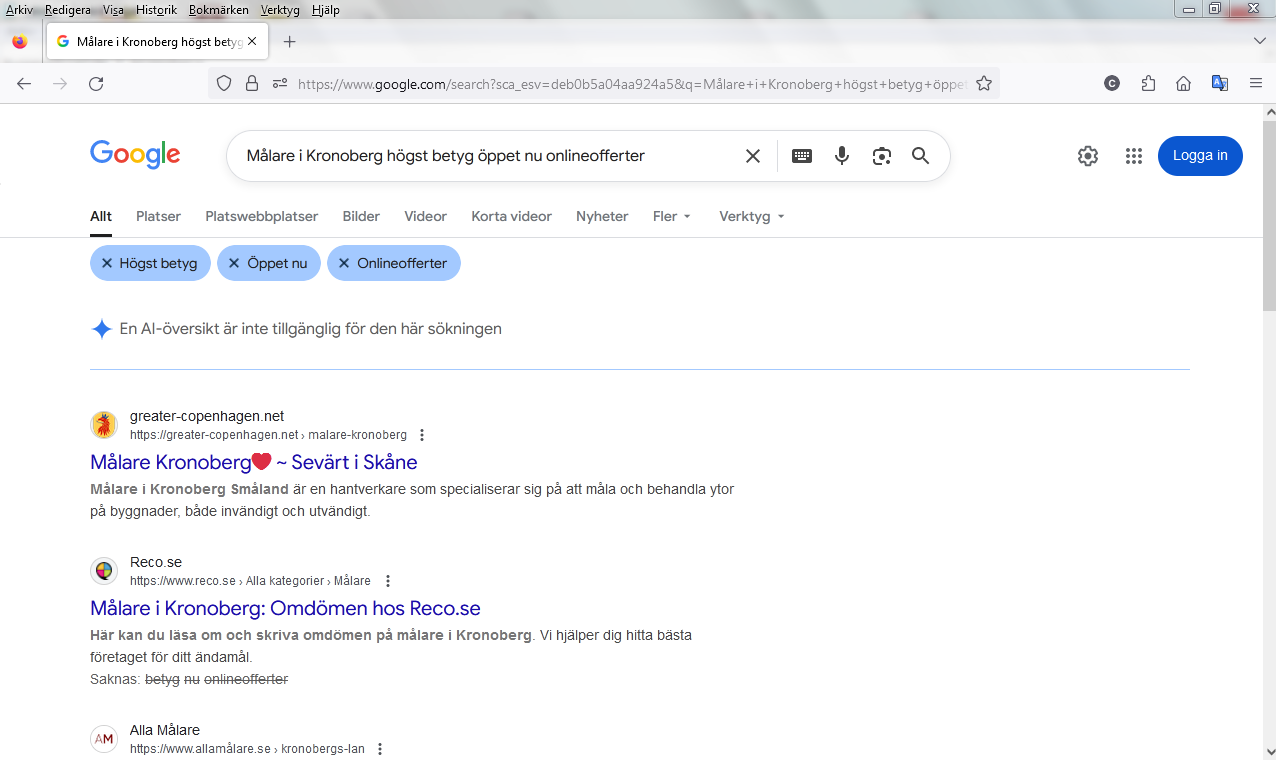Open the on-screen keyboard input tool
This screenshot has height=760, width=1276.
click(802, 156)
